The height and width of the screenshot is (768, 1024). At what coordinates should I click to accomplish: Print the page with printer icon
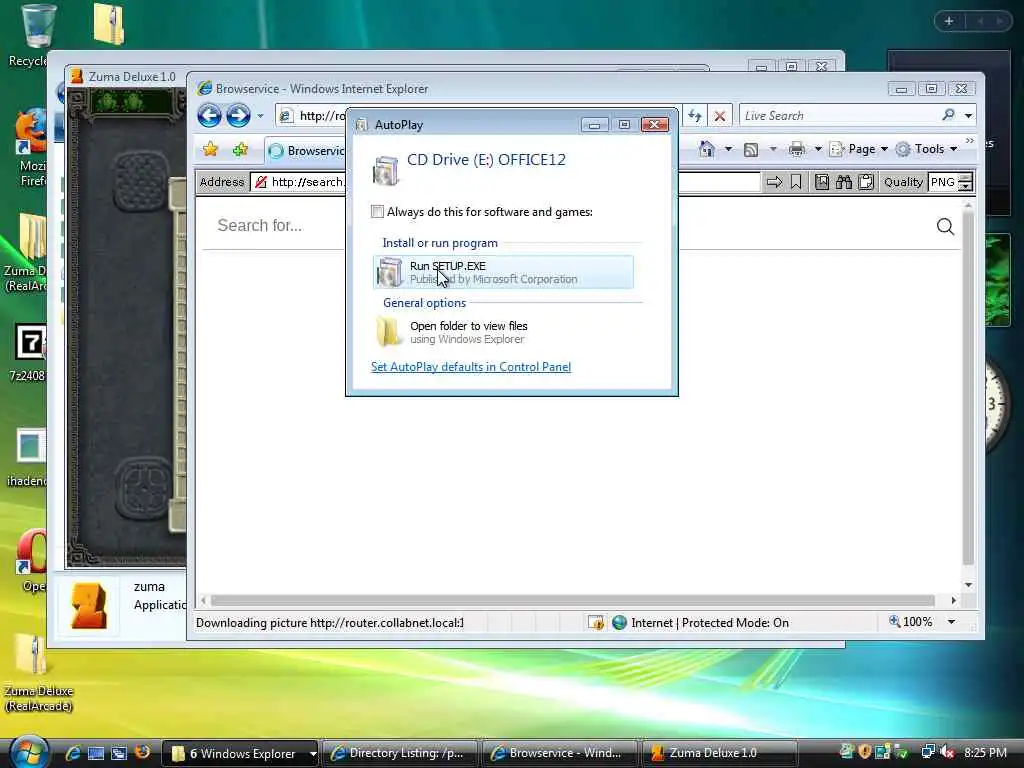[797, 150]
